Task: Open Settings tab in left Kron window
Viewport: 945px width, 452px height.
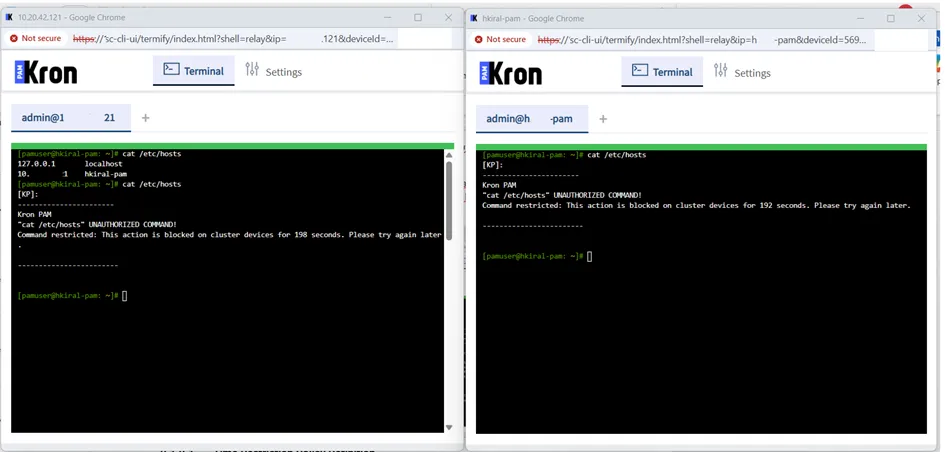Action: [274, 71]
